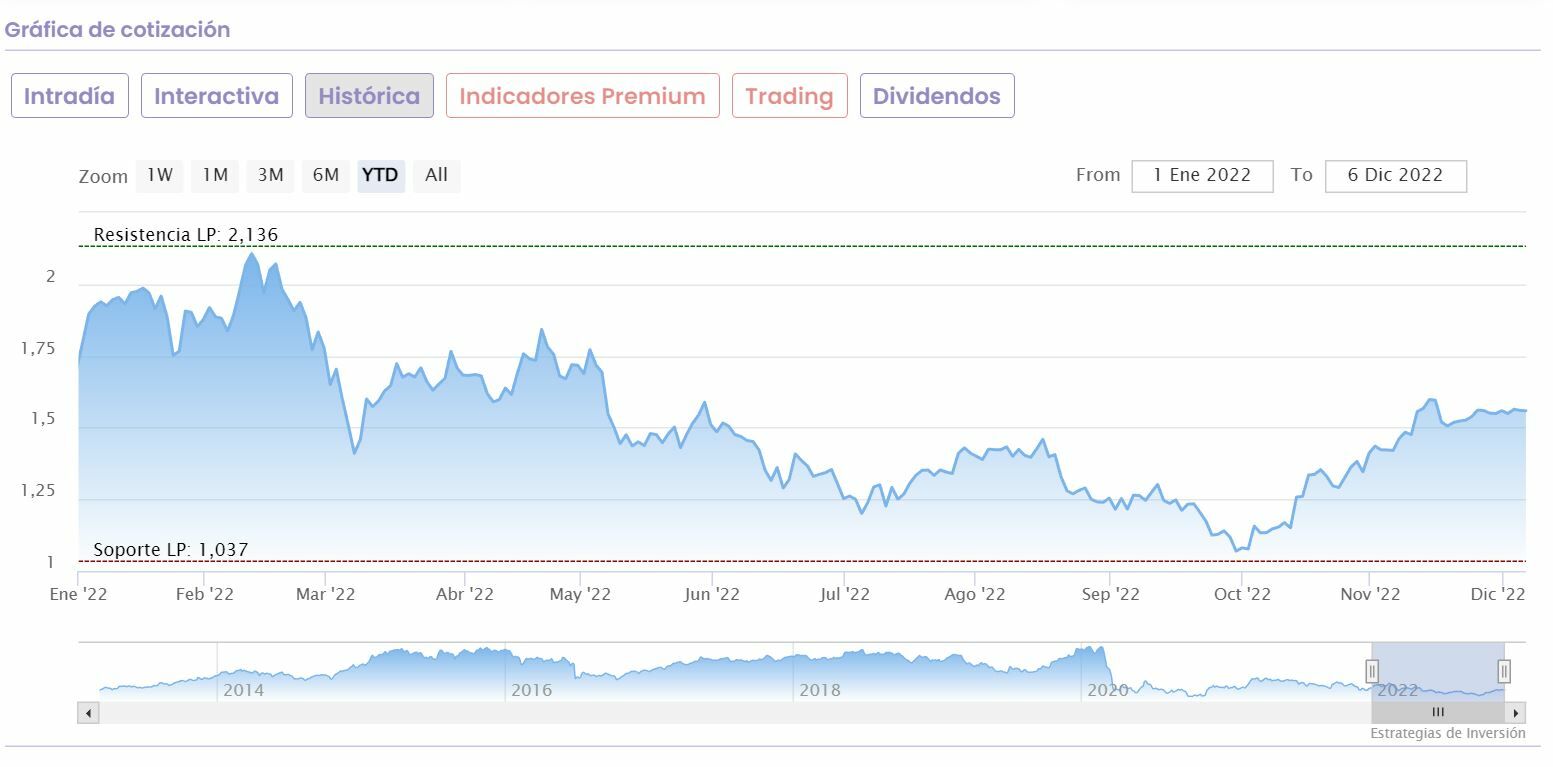The height and width of the screenshot is (767, 1553).
Task: Click the navigator scrollbar left arrow
Action: pos(88,713)
